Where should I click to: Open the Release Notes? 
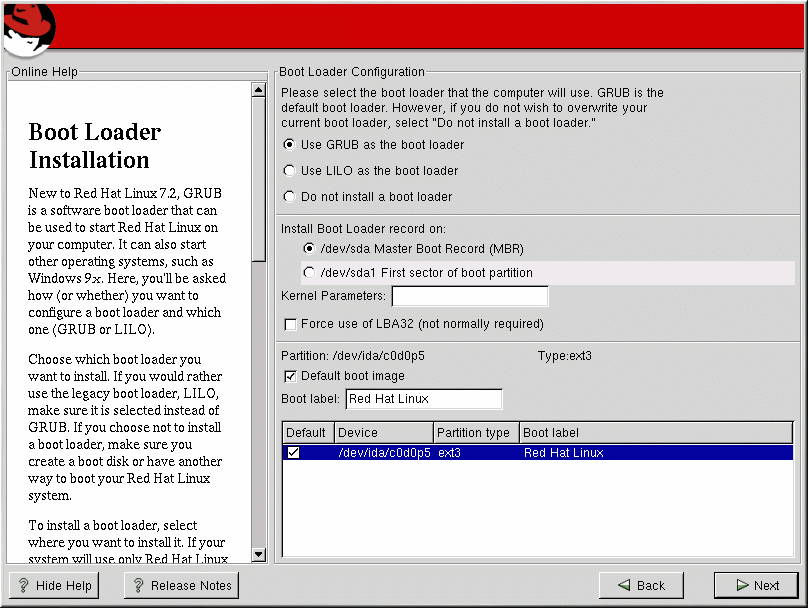[181, 585]
